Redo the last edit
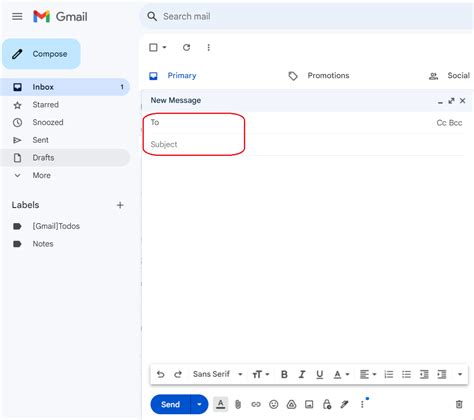 [178, 374]
